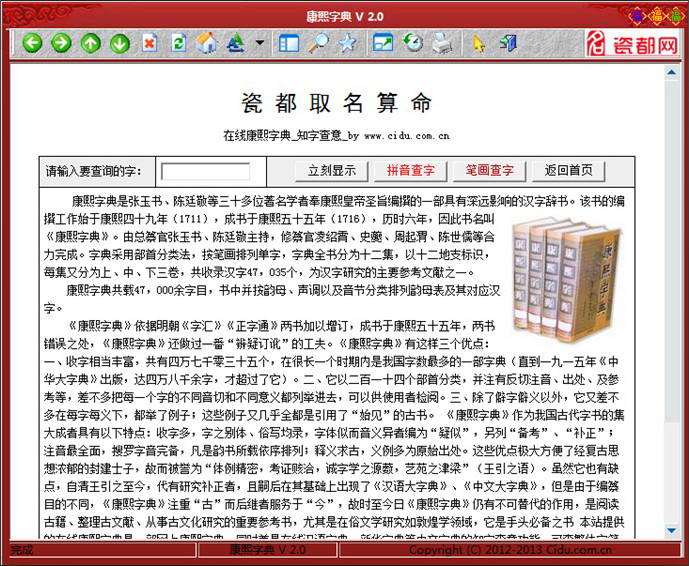The height and width of the screenshot is (566, 689).
Task: Click the green up arrow icon
Action: click(91, 43)
